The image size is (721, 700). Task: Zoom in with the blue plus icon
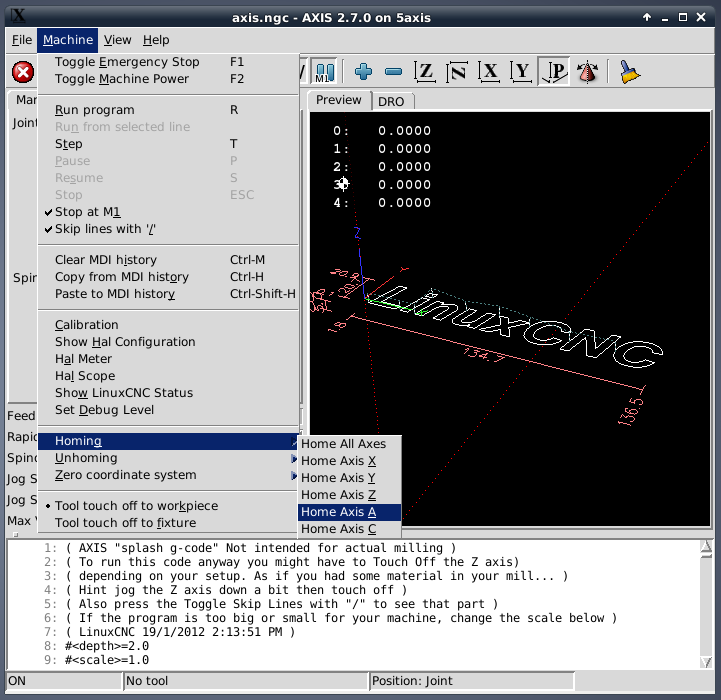363,72
